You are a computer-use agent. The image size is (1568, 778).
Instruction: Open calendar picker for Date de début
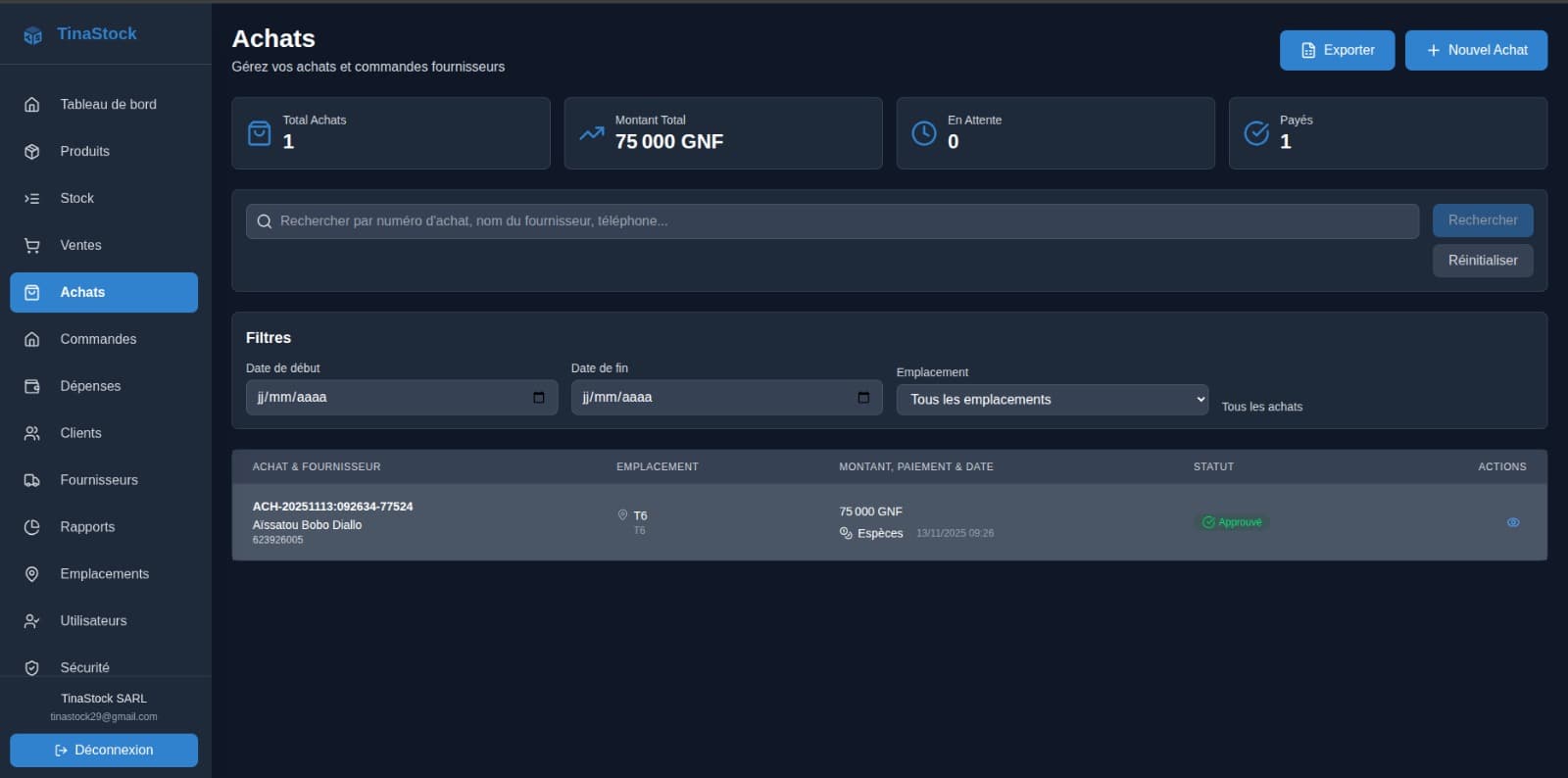[x=539, y=398]
